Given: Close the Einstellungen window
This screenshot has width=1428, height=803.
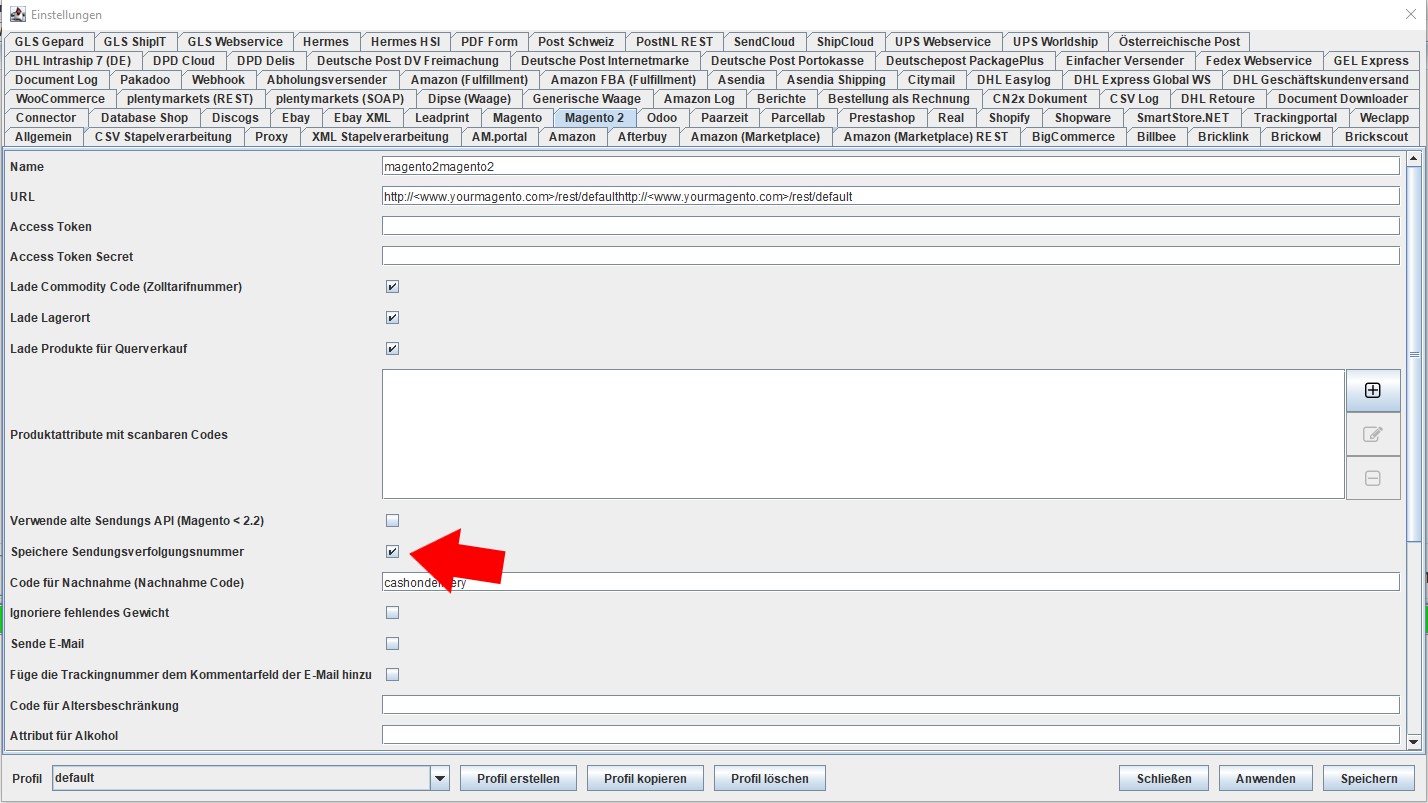Looking at the screenshot, I should tap(1409, 14).
